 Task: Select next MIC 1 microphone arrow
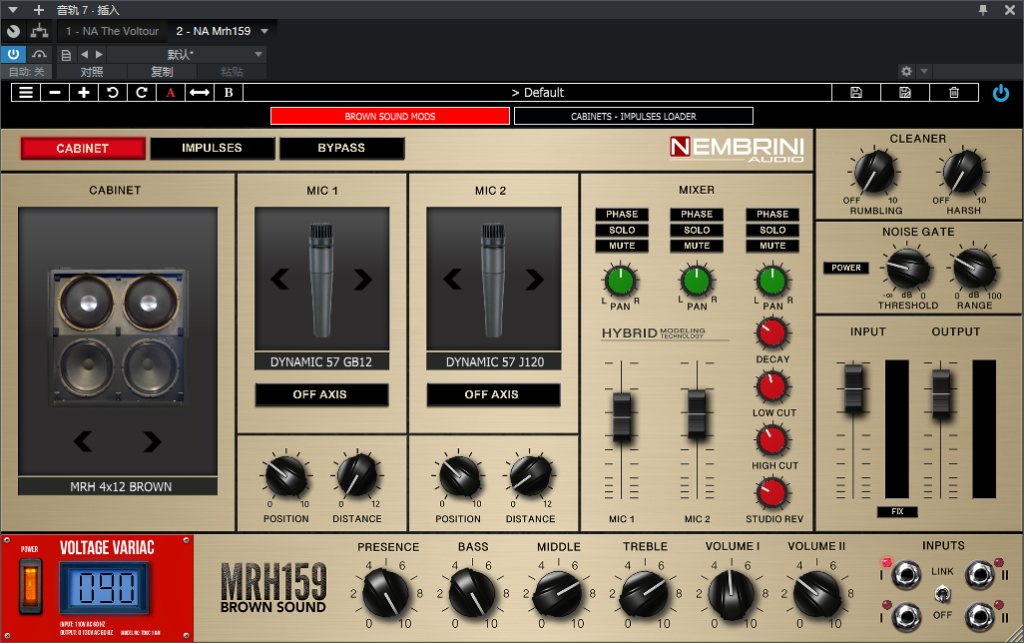pyautogui.click(x=362, y=279)
